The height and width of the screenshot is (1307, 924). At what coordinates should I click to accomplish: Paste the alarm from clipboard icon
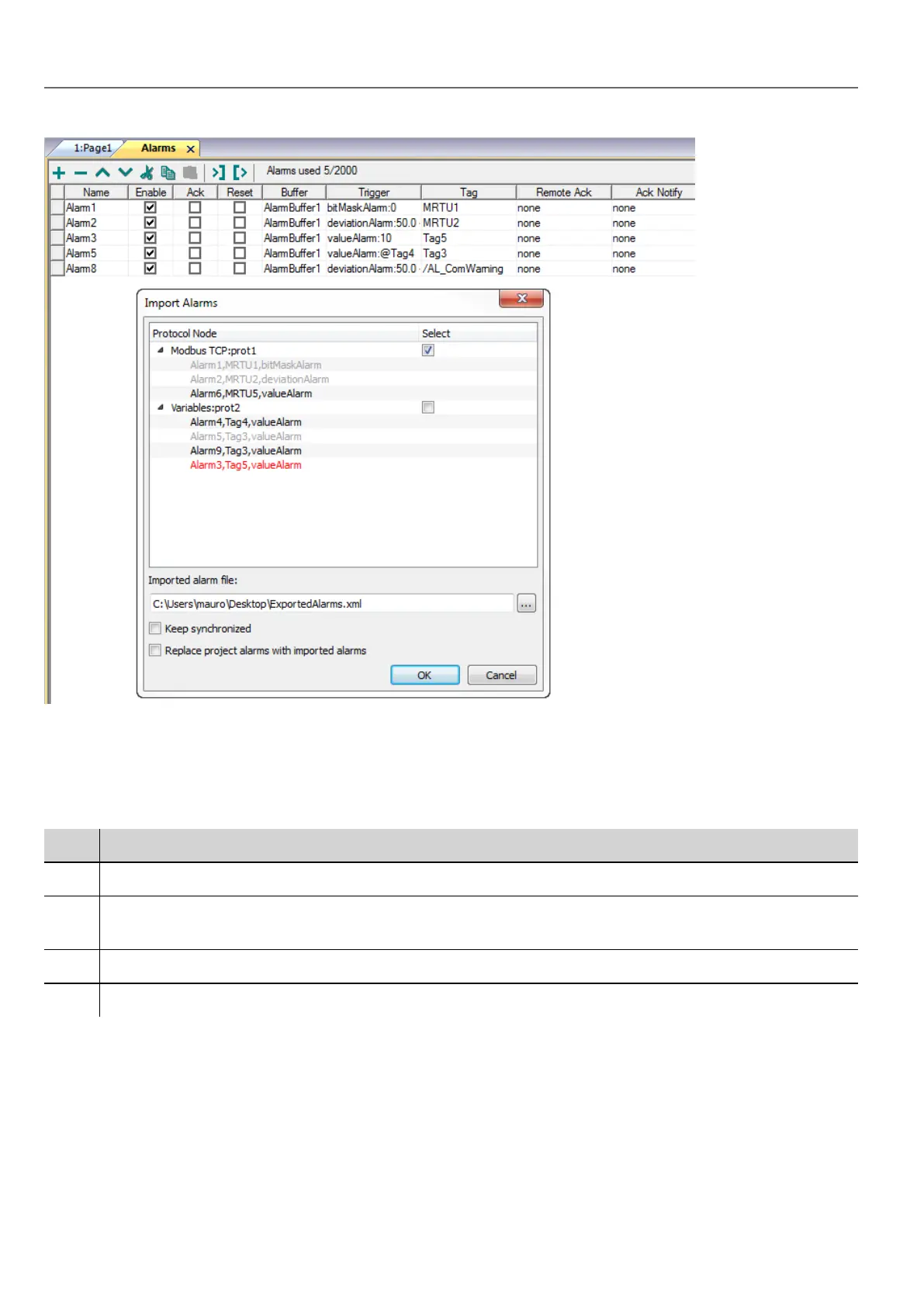[190, 172]
